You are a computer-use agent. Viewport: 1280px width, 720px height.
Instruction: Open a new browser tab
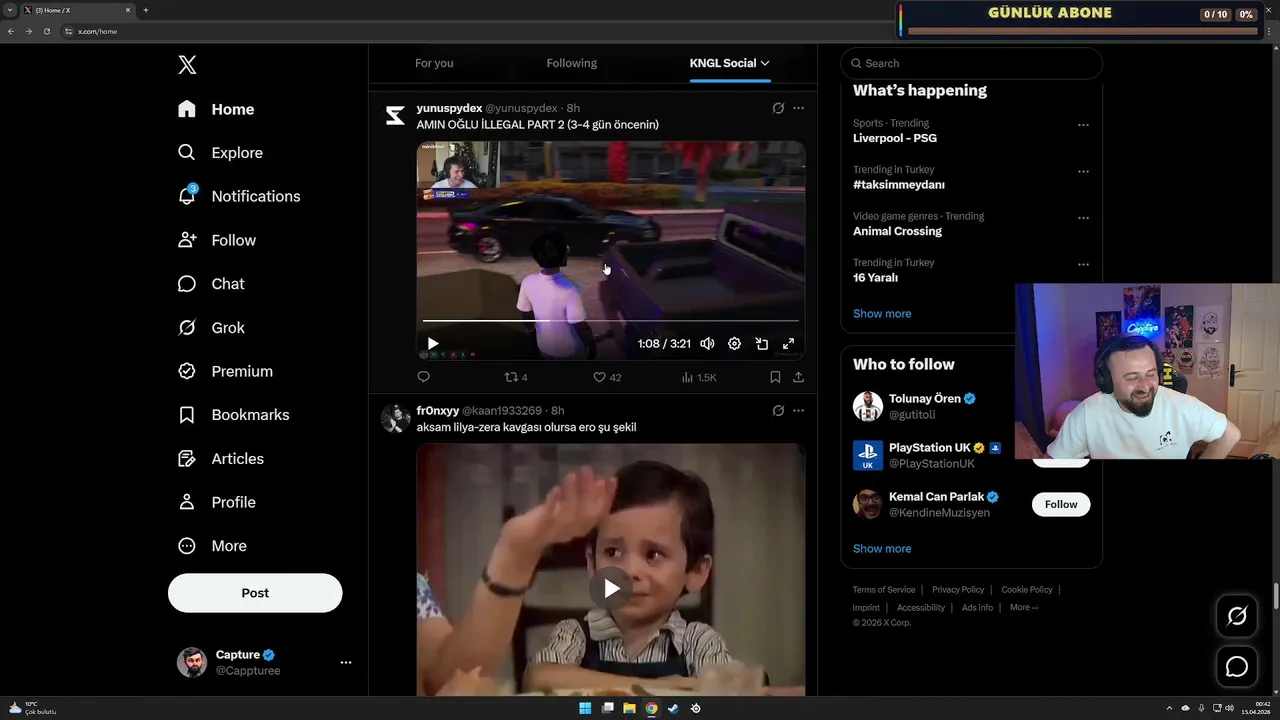[146, 10]
